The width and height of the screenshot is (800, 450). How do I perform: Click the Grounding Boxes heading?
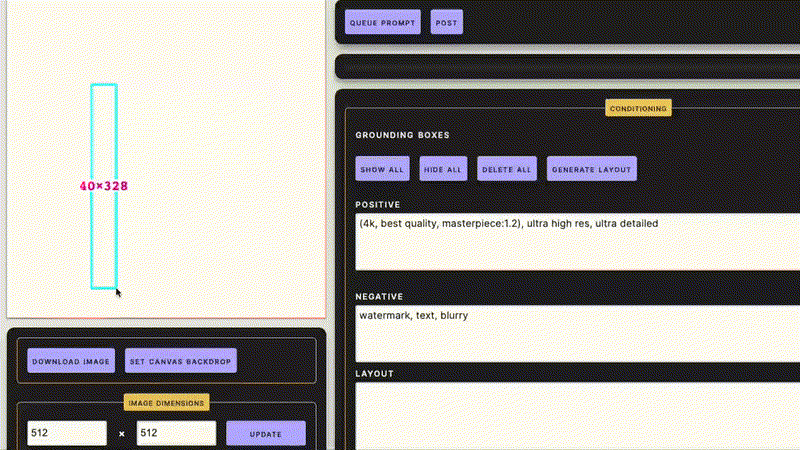point(403,135)
